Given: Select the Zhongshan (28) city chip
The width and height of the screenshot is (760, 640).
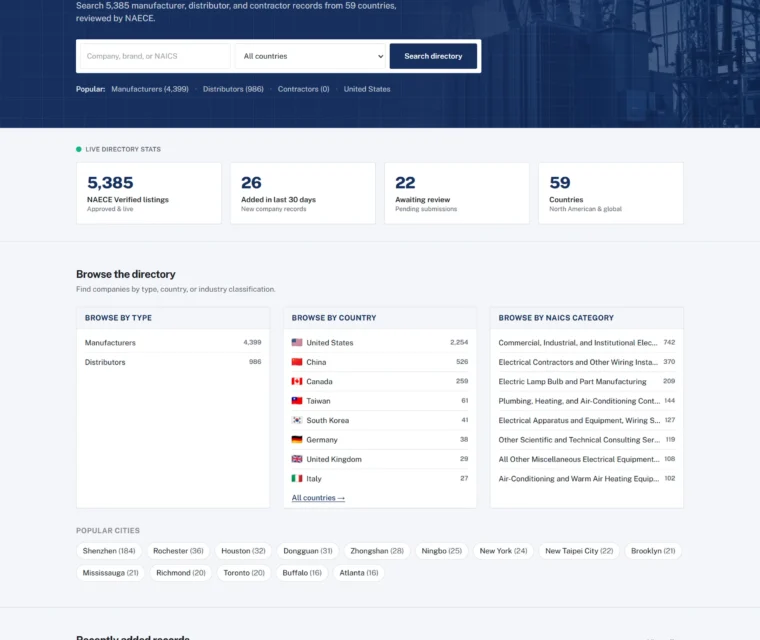Looking at the screenshot, I should click(x=377, y=551).
